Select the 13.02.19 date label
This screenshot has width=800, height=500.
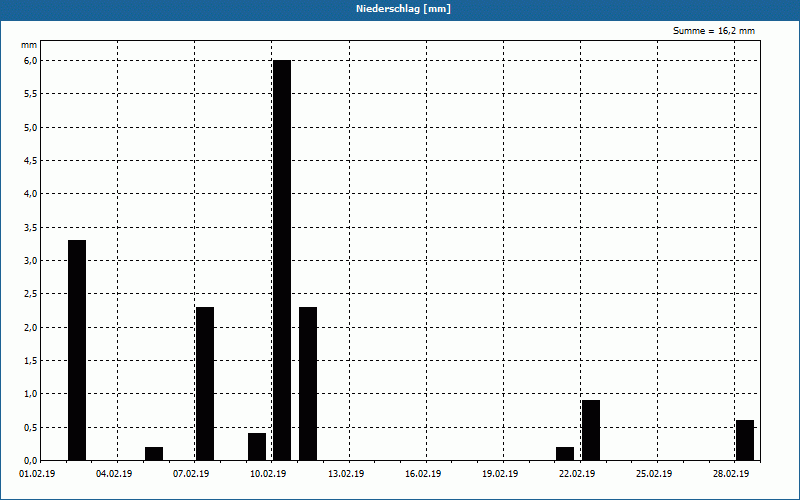click(x=346, y=474)
